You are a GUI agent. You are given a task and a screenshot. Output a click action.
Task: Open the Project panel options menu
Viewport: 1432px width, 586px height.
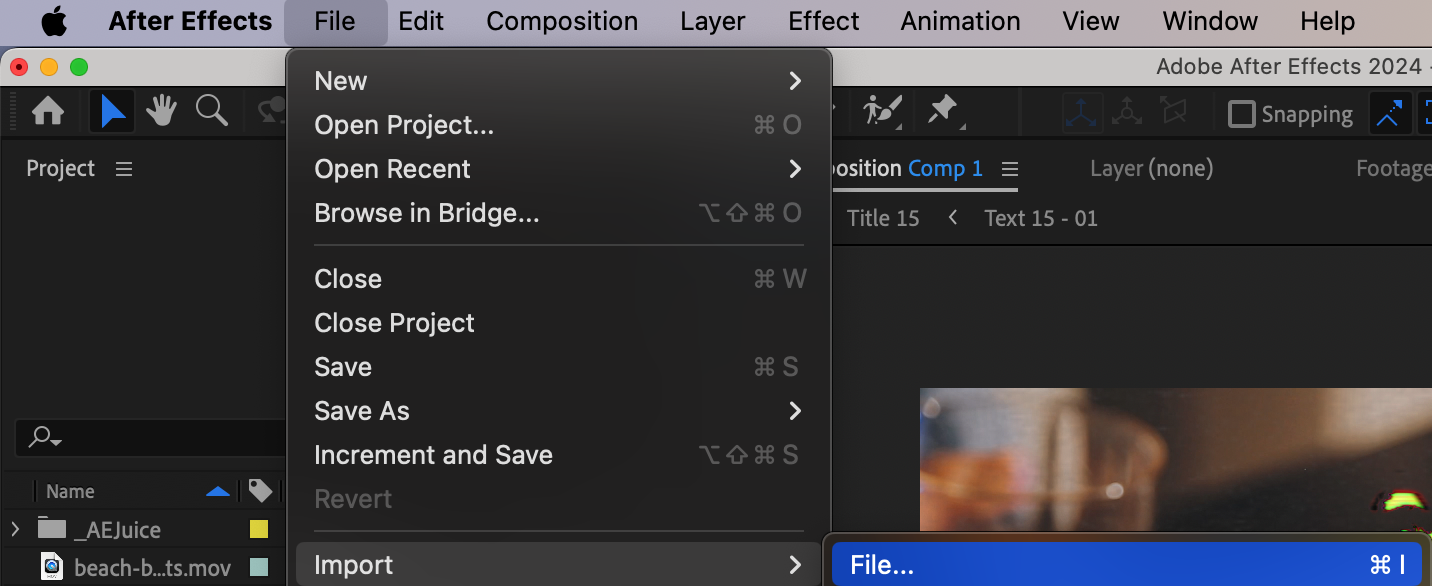pos(124,169)
